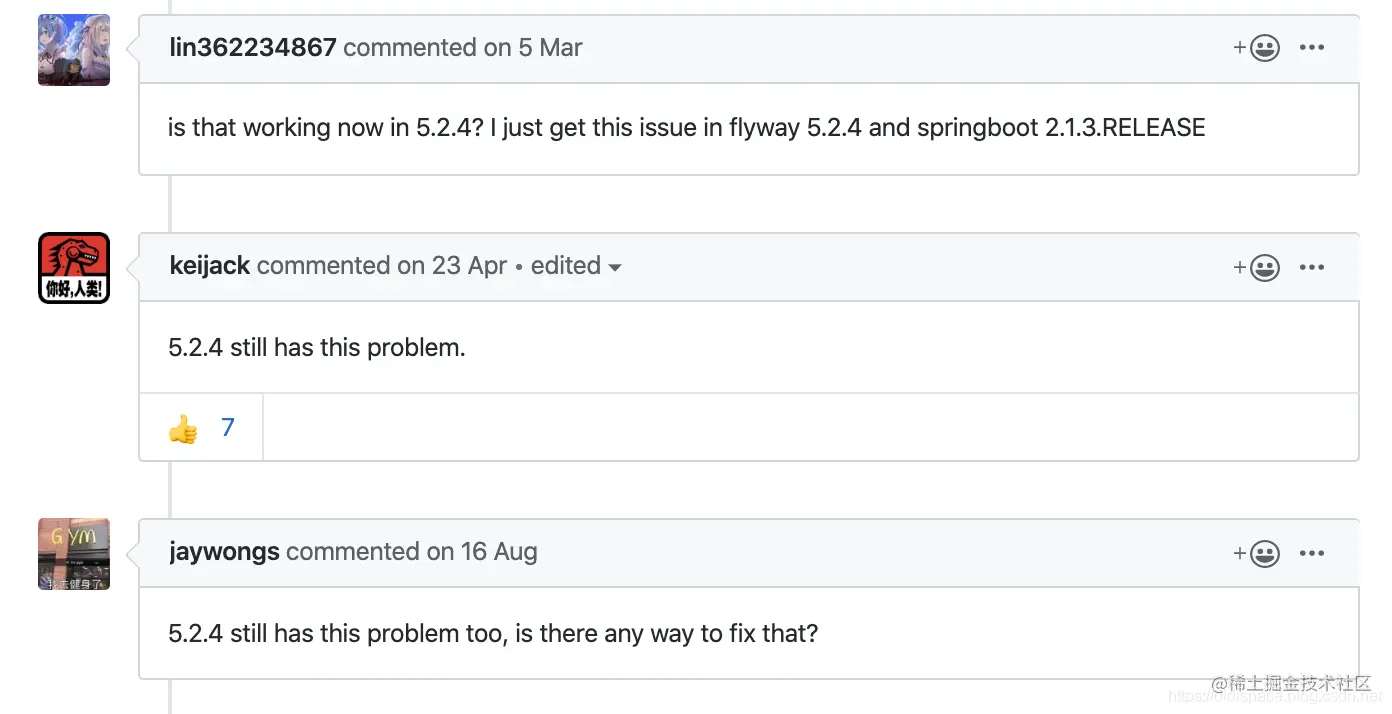The height and width of the screenshot is (714, 1392).
Task: Open keijack user profile link
Action: pyautogui.click(x=210, y=266)
